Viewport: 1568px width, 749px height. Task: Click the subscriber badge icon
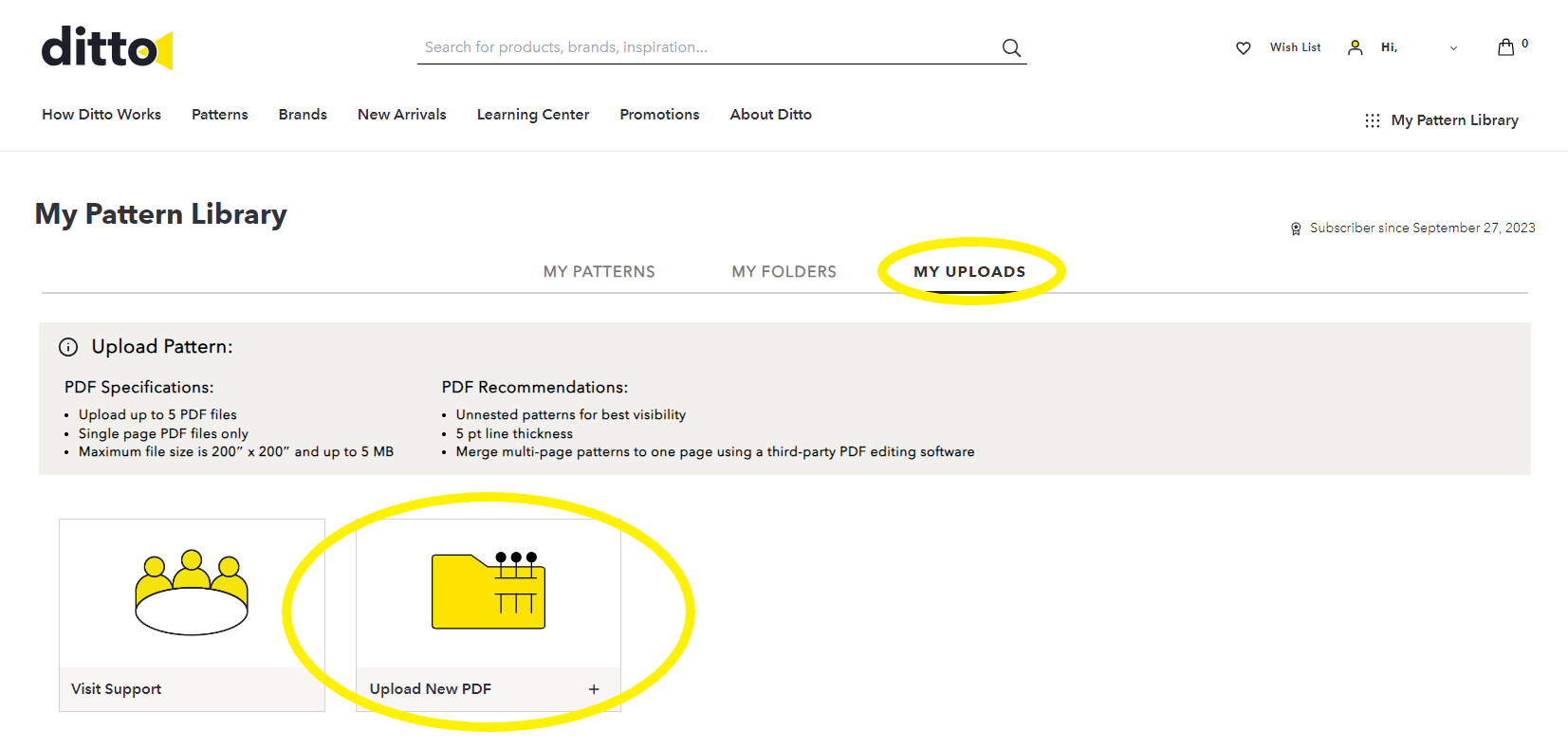tap(1296, 228)
